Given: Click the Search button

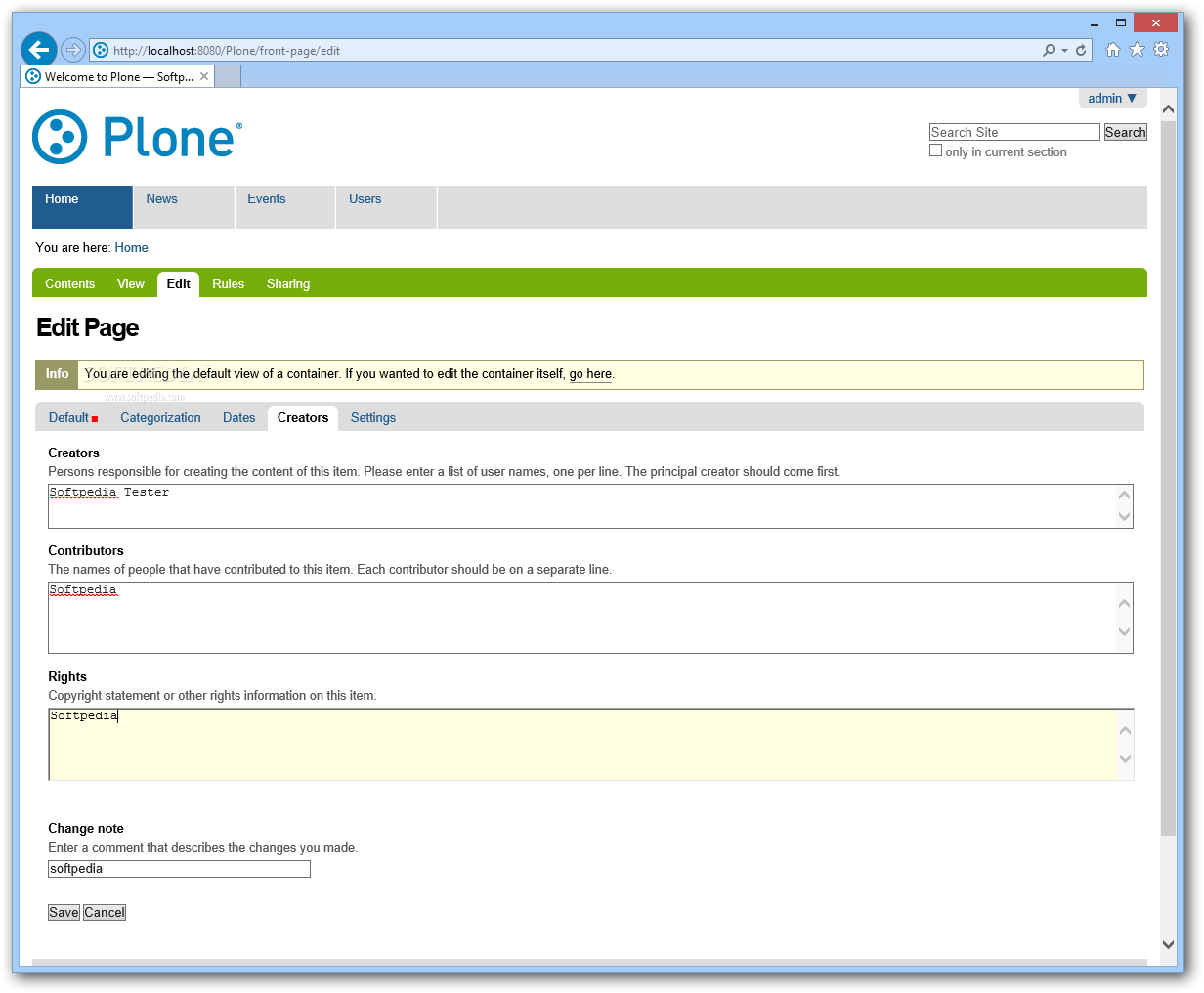Looking at the screenshot, I should [1125, 132].
